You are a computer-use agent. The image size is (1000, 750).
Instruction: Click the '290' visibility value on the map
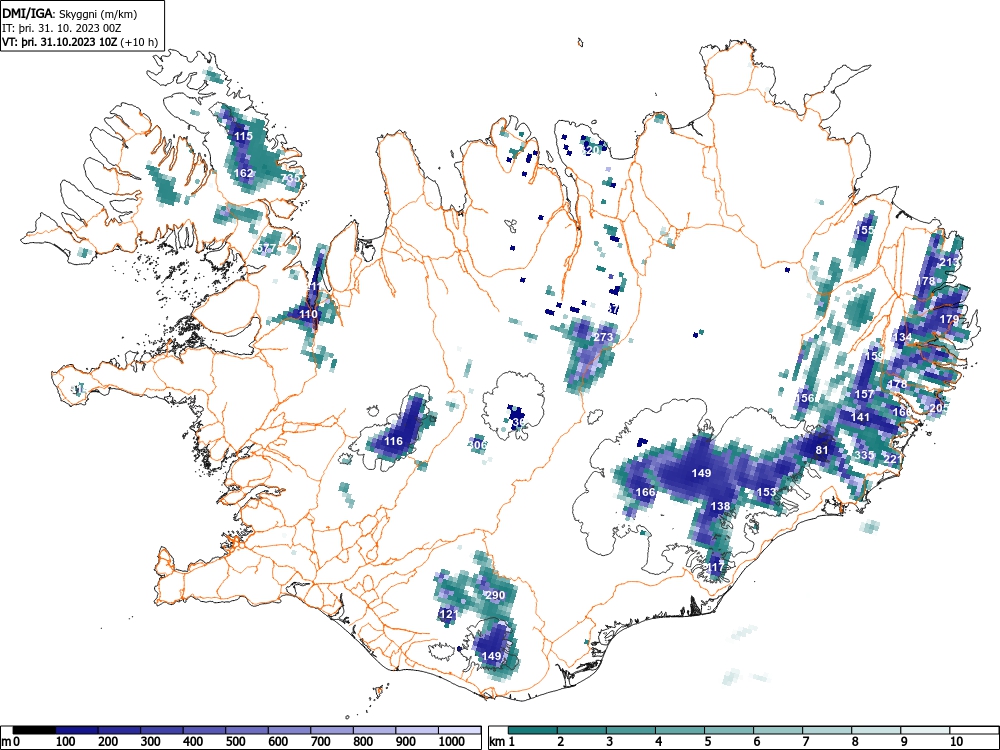click(x=495, y=595)
